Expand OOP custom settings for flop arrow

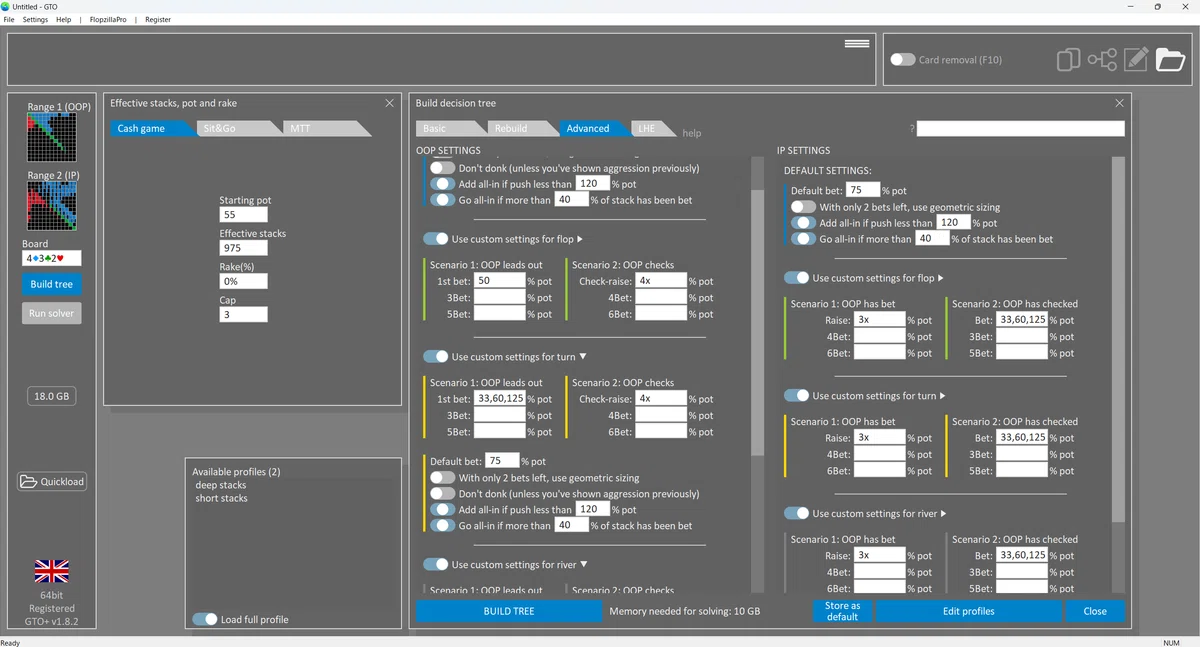[580, 239]
